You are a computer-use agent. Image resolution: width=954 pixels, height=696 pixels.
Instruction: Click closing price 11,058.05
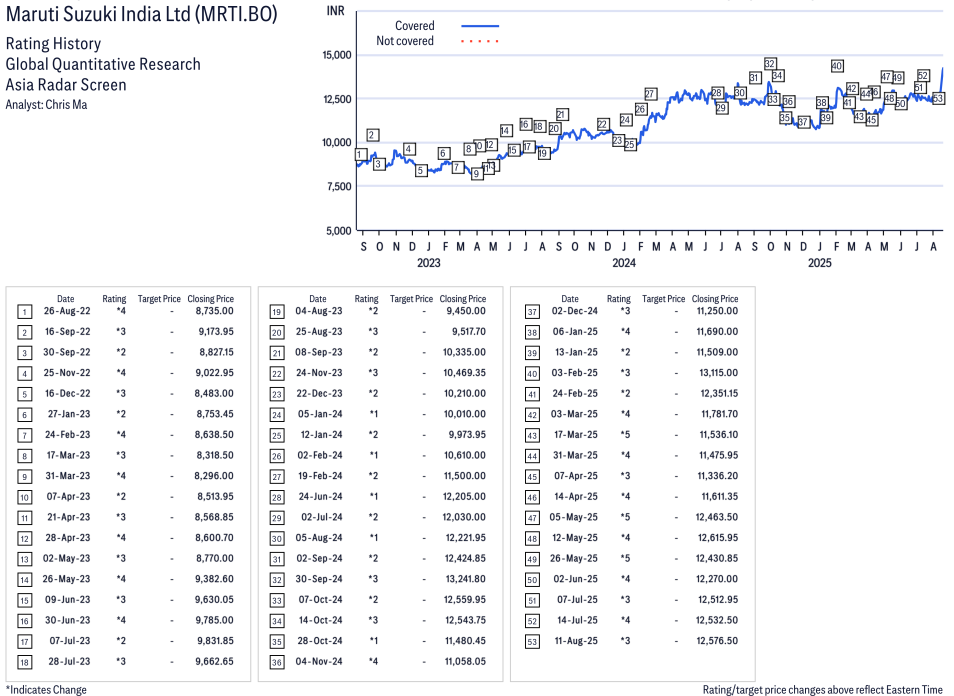pos(465,661)
